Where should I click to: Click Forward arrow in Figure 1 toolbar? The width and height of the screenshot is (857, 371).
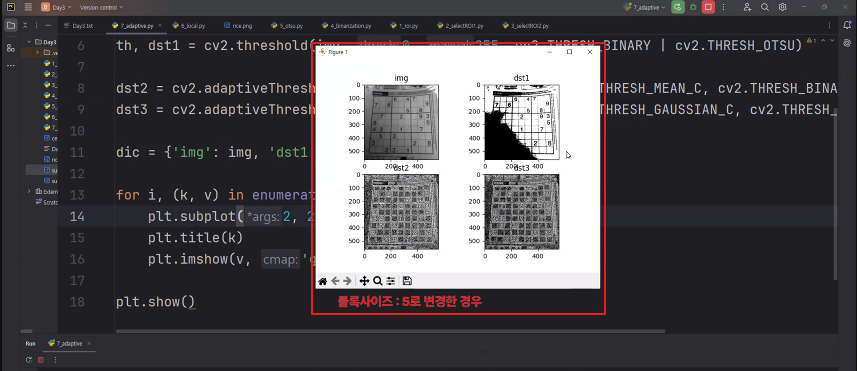[347, 281]
